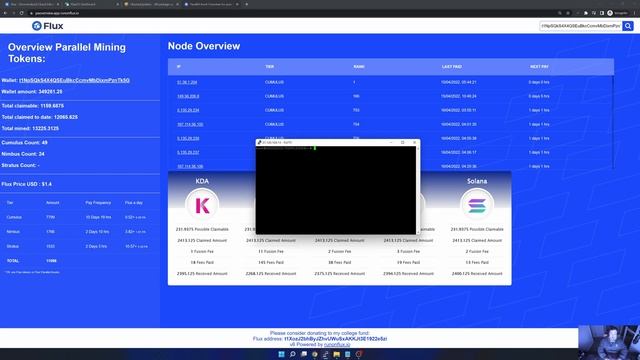Click the webcam overlay thumbnail
The image size is (640, 360).
[x=609, y=342]
